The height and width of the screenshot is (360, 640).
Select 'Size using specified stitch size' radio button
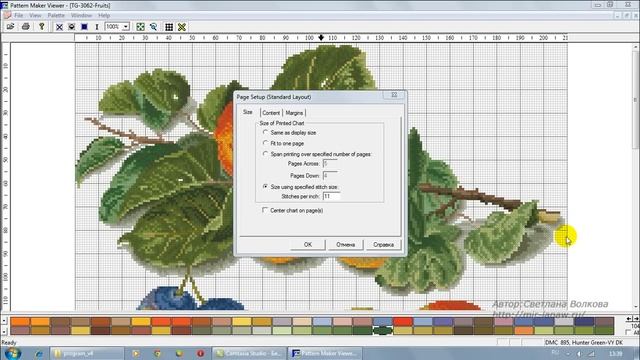265,186
